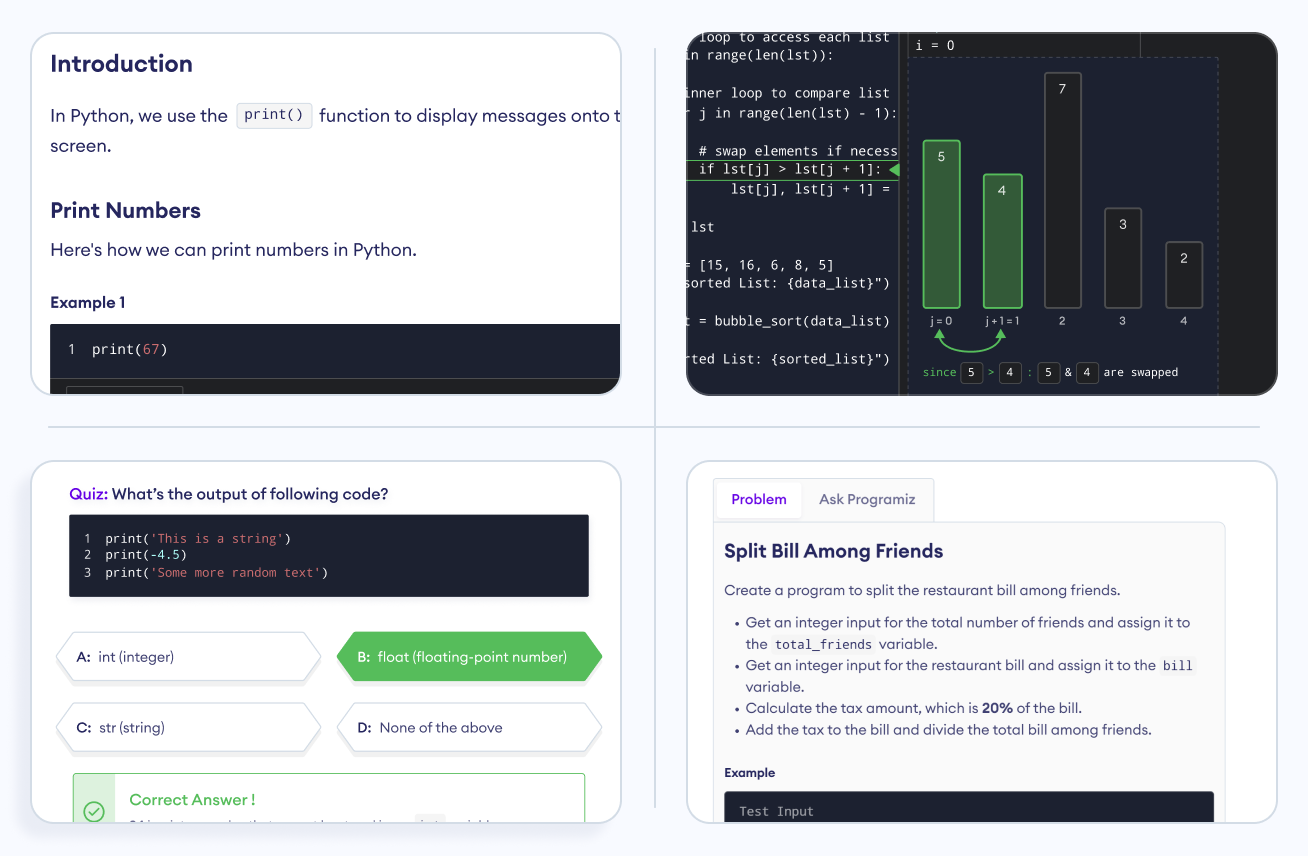Click the 'j+1=1' index label
1308x856 pixels.
tap(1002, 321)
